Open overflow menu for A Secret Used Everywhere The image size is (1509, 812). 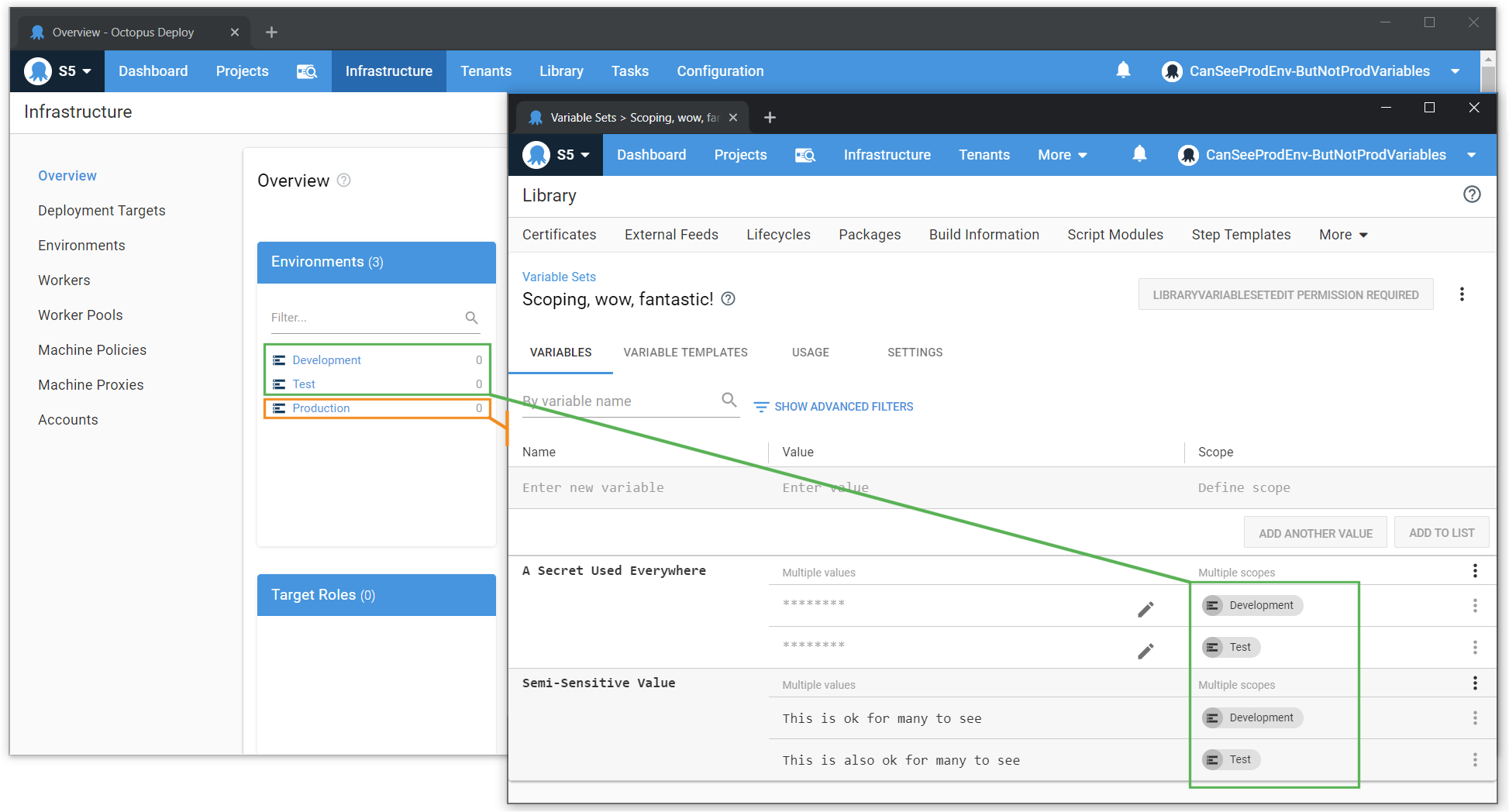click(x=1474, y=571)
